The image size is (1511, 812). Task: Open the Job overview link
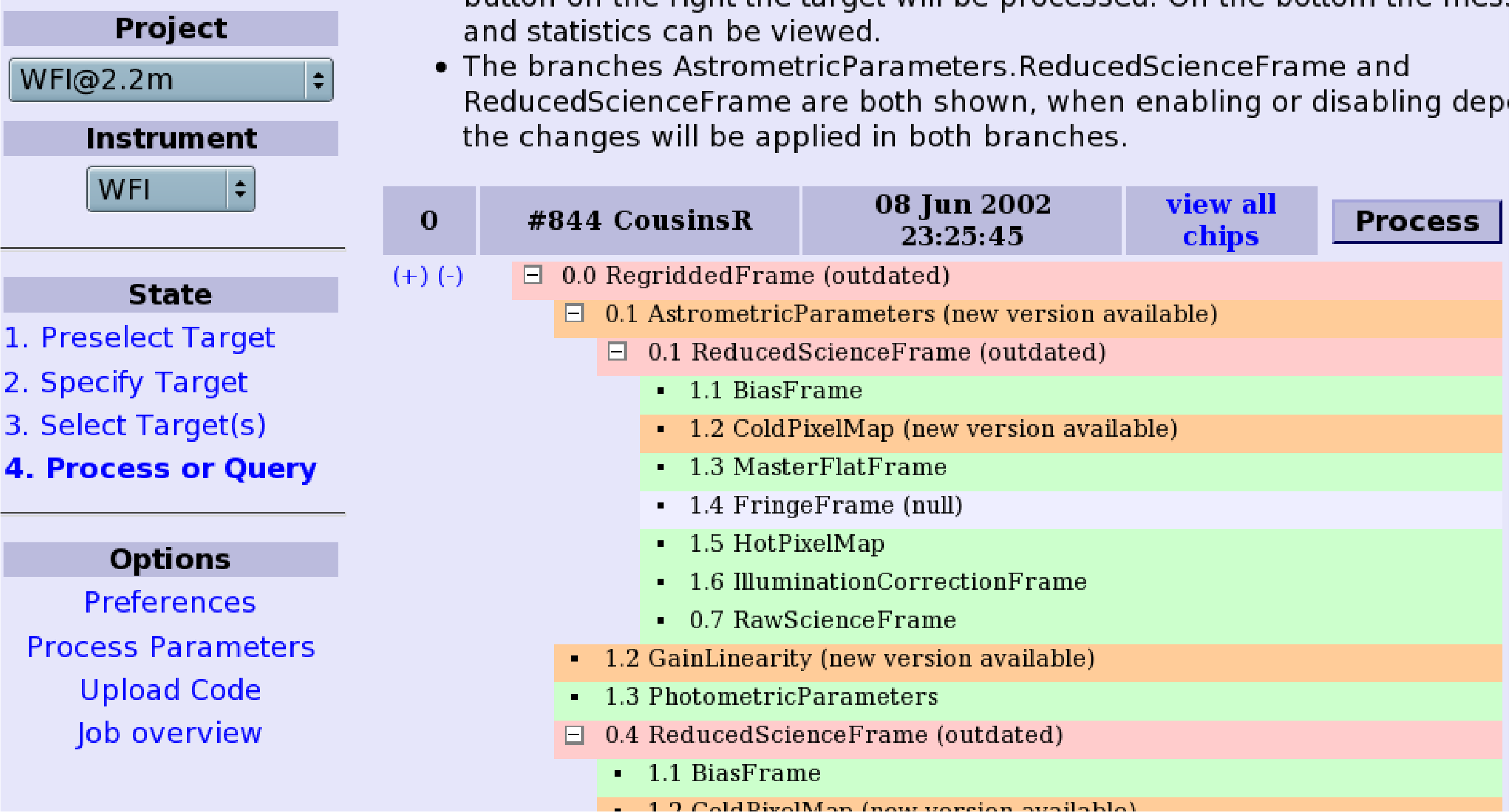(x=169, y=733)
